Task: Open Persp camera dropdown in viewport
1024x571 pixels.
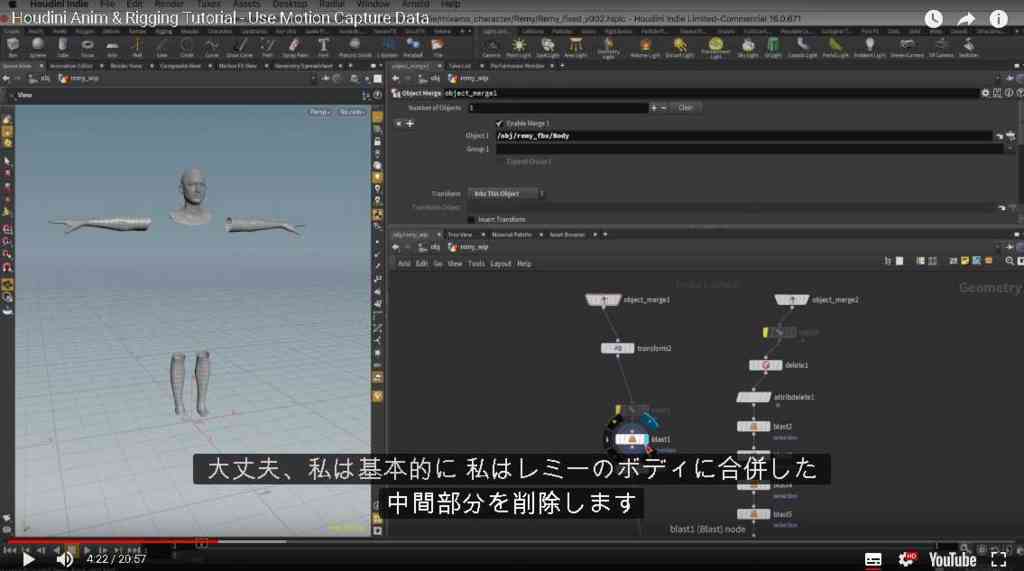Action: tap(319, 112)
